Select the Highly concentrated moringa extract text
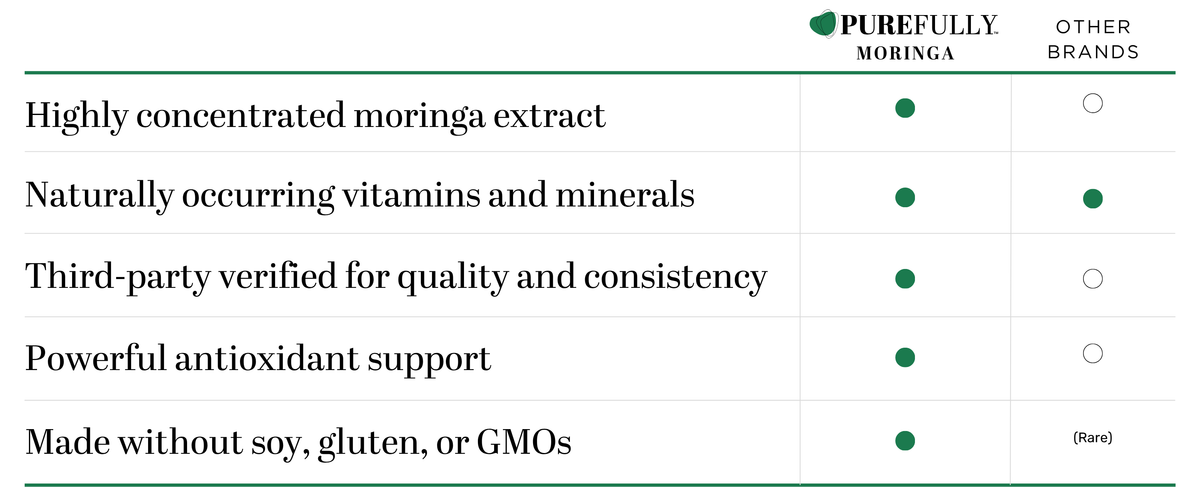The image size is (1200, 492). pyautogui.click(x=315, y=116)
